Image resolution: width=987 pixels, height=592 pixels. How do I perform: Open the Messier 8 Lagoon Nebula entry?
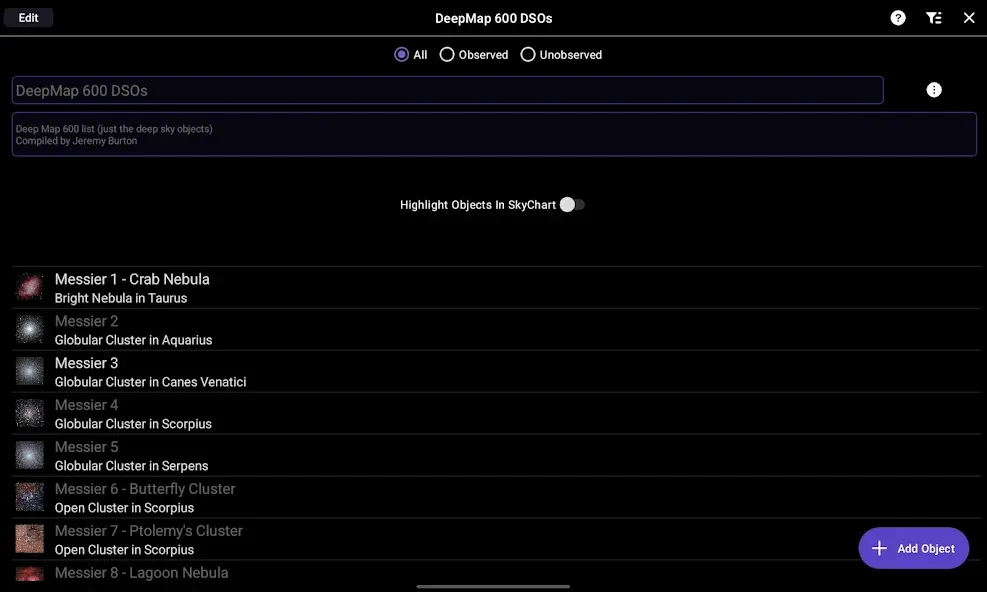tap(496, 572)
